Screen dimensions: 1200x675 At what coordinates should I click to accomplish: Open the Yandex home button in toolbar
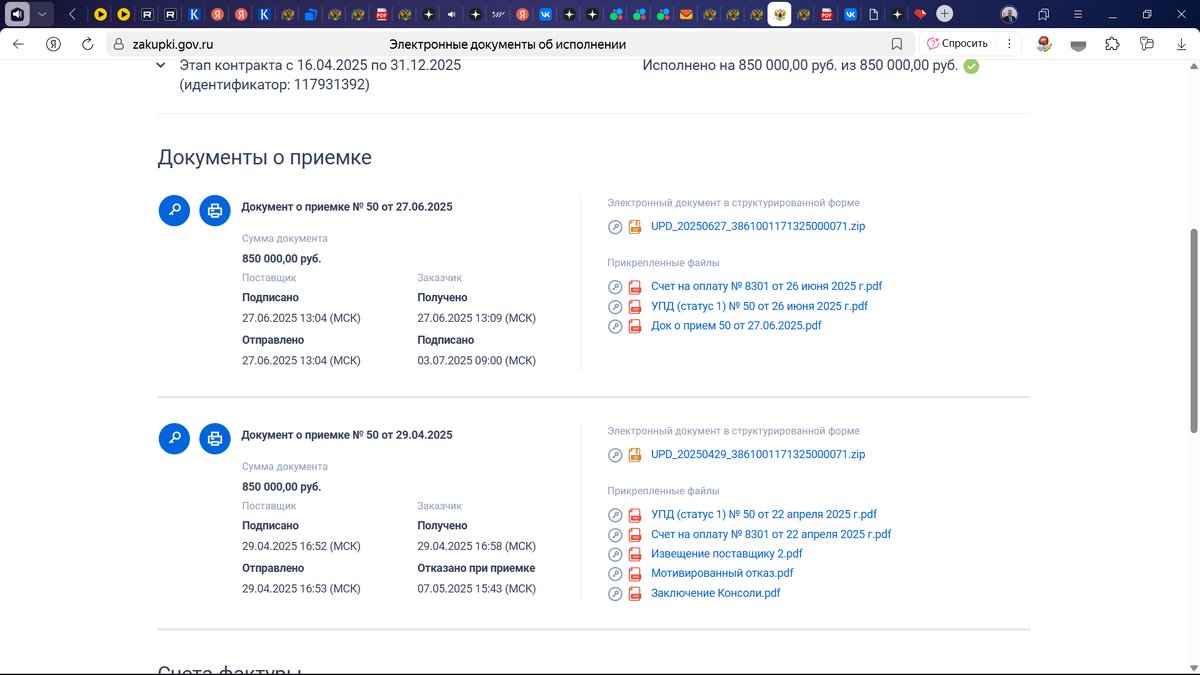click(x=53, y=44)
